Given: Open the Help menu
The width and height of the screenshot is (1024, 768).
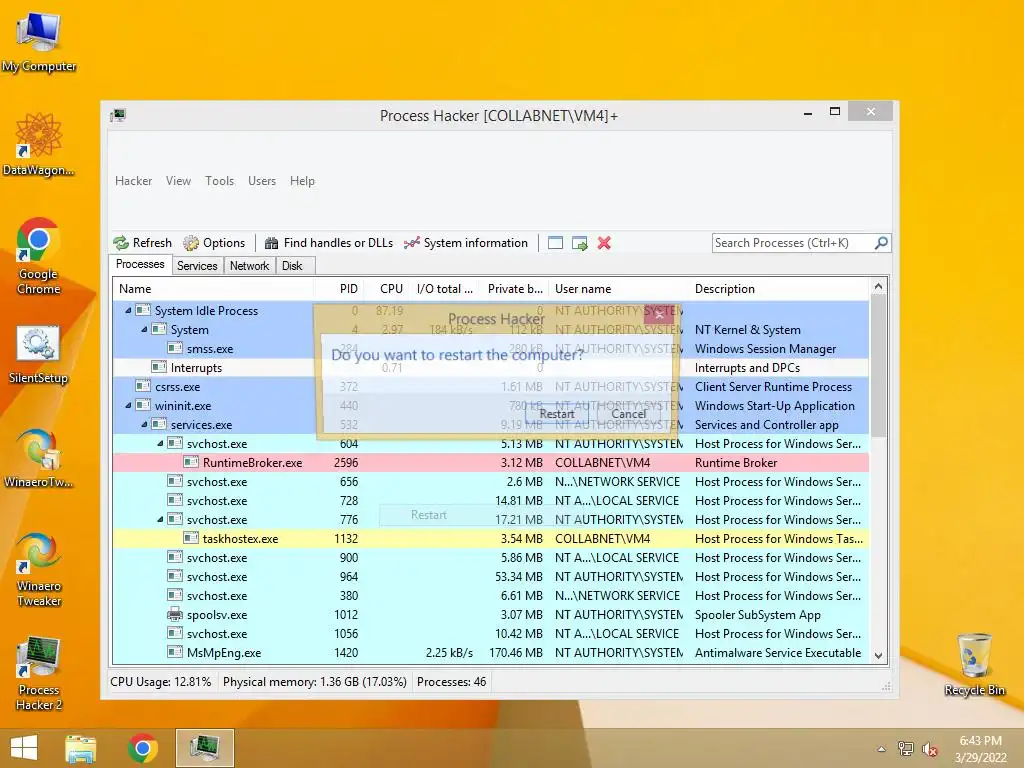Looking at the screenshot, I should (302, 181).
